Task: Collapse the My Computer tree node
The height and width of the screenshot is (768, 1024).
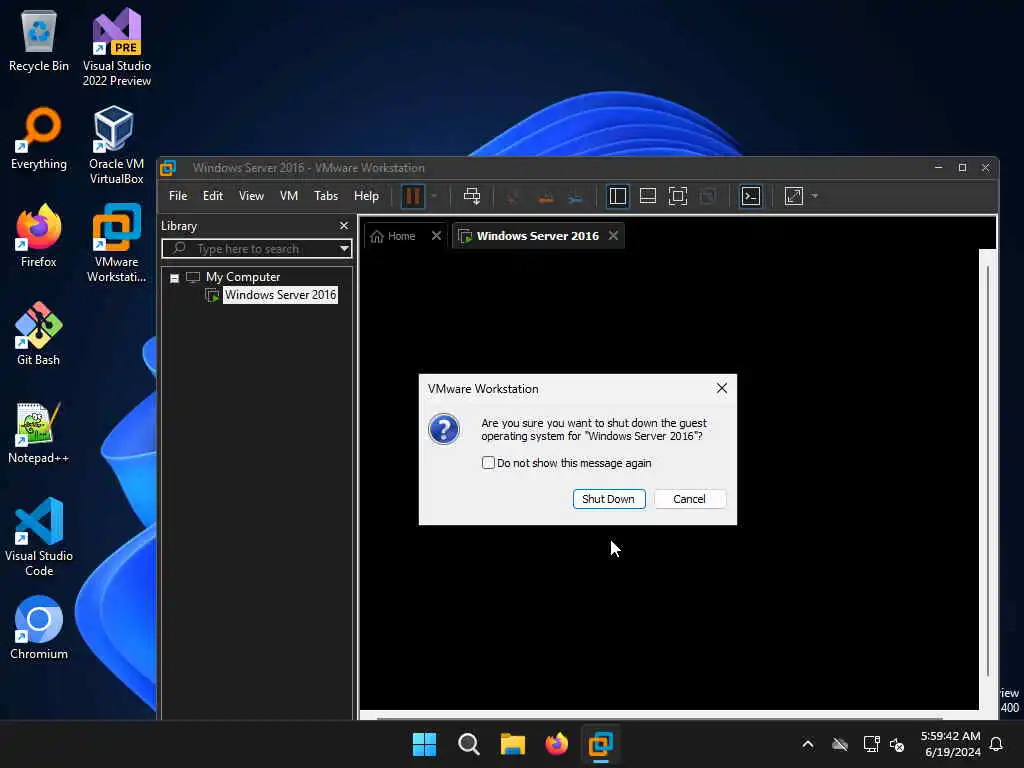Action: click(x=174, y=278)
